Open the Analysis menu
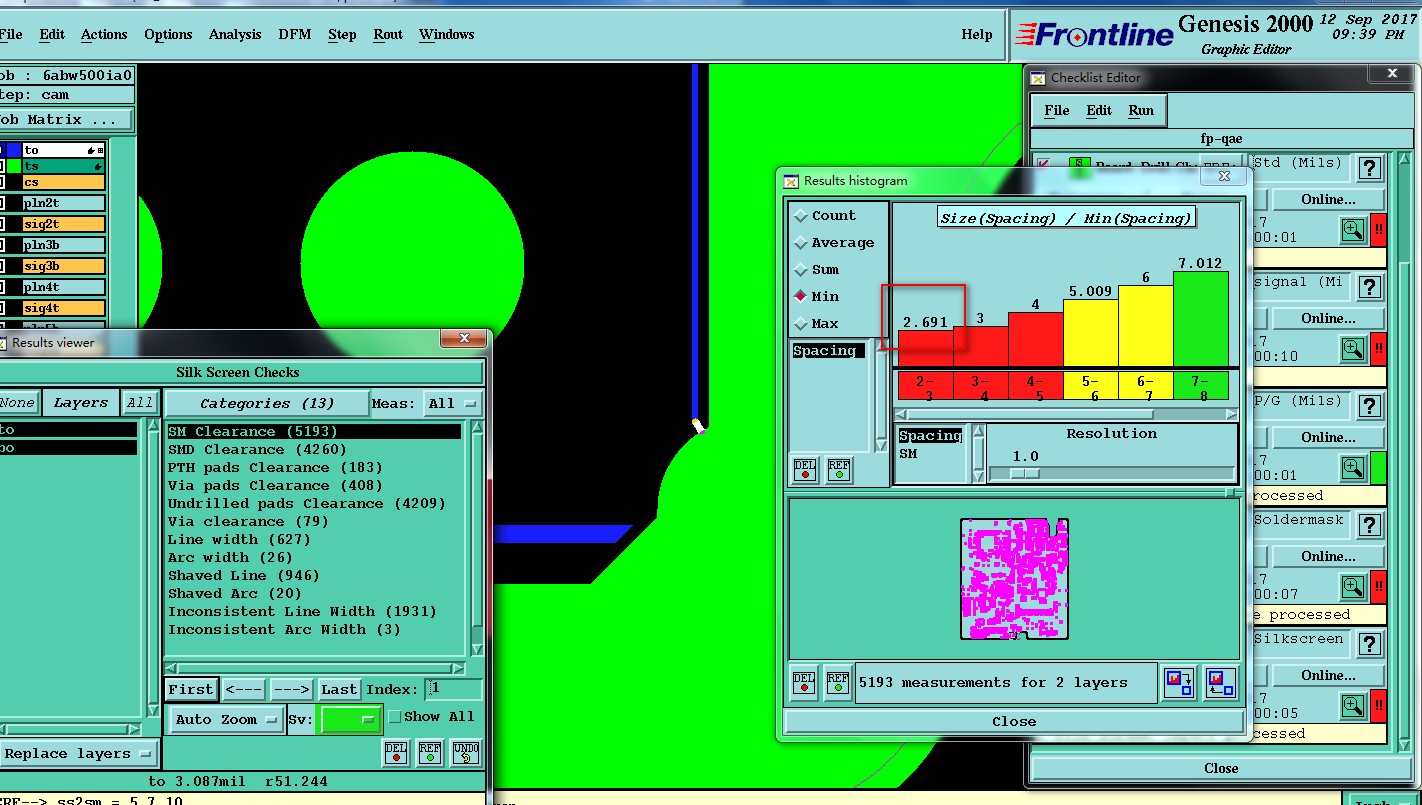 point(235,34)
